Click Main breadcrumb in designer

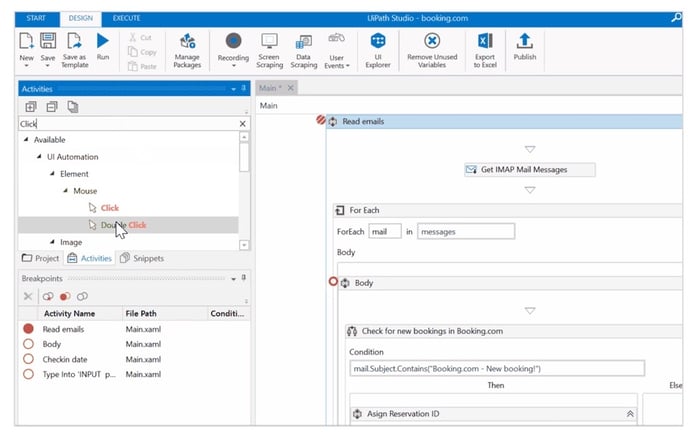tap(268, 105)
